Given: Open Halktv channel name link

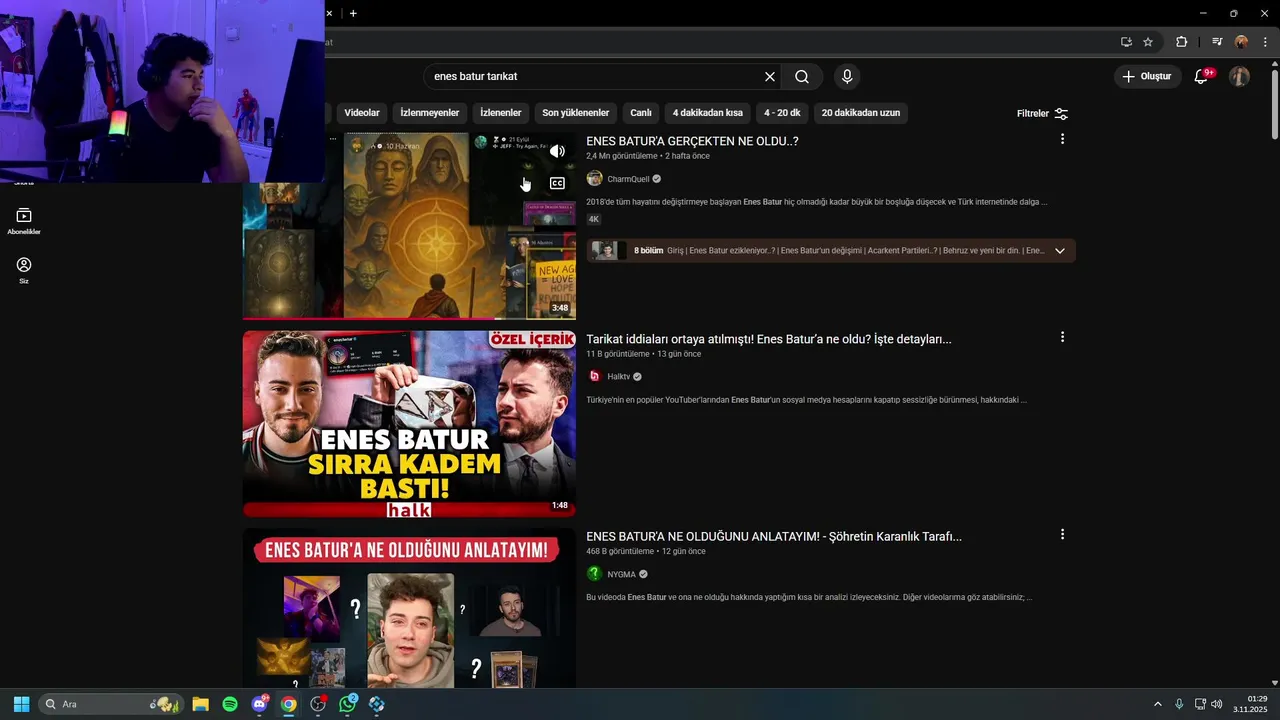Looking at the screenshot, I should pyautogui.click(x=619, y=377).
